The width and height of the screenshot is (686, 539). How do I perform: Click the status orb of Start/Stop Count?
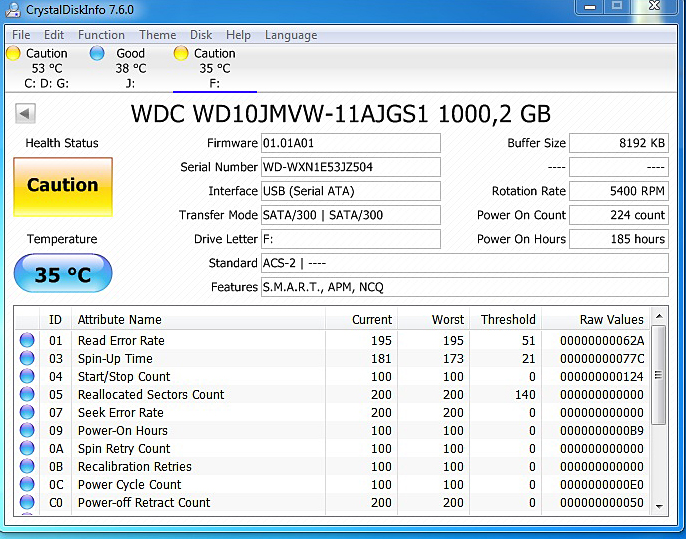click(x=27, y=376)
